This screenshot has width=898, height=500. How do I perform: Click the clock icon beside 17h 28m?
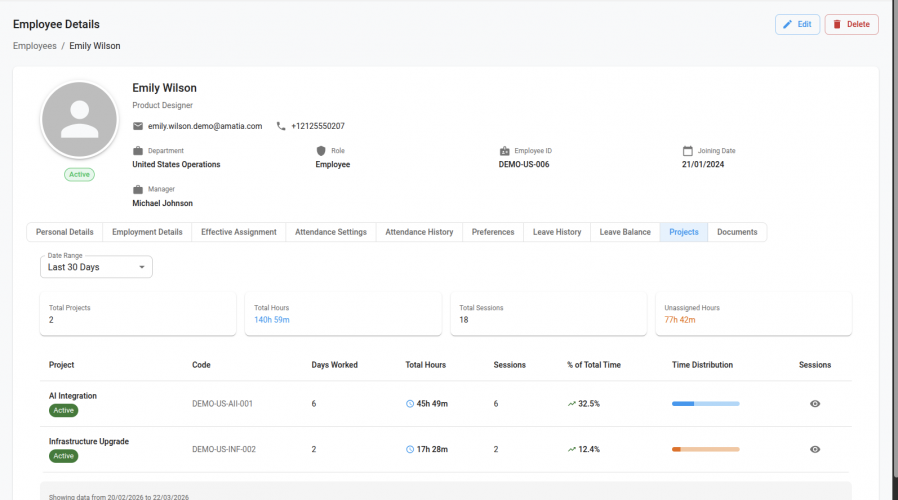point(410,450)
